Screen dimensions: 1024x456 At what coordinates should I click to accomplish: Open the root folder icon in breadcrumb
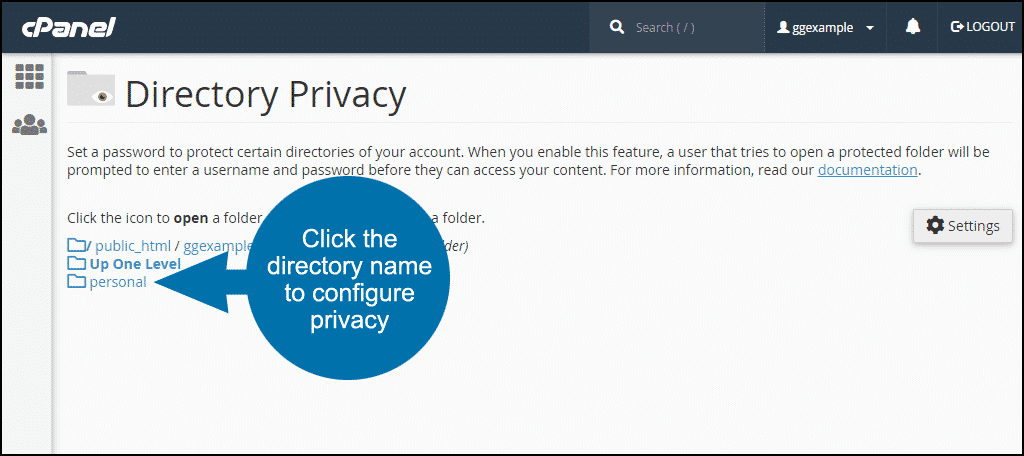coord(76,246)
